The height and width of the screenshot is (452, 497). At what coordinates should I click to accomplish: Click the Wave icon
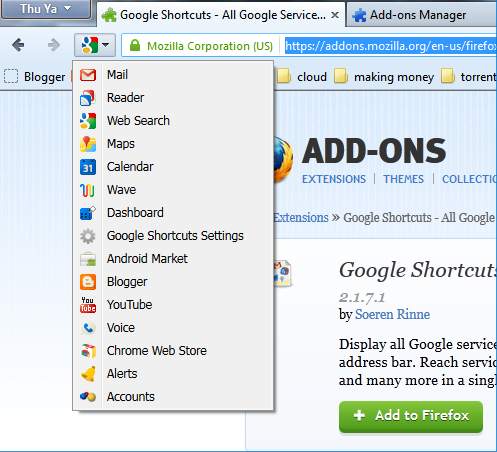(87, 190)
